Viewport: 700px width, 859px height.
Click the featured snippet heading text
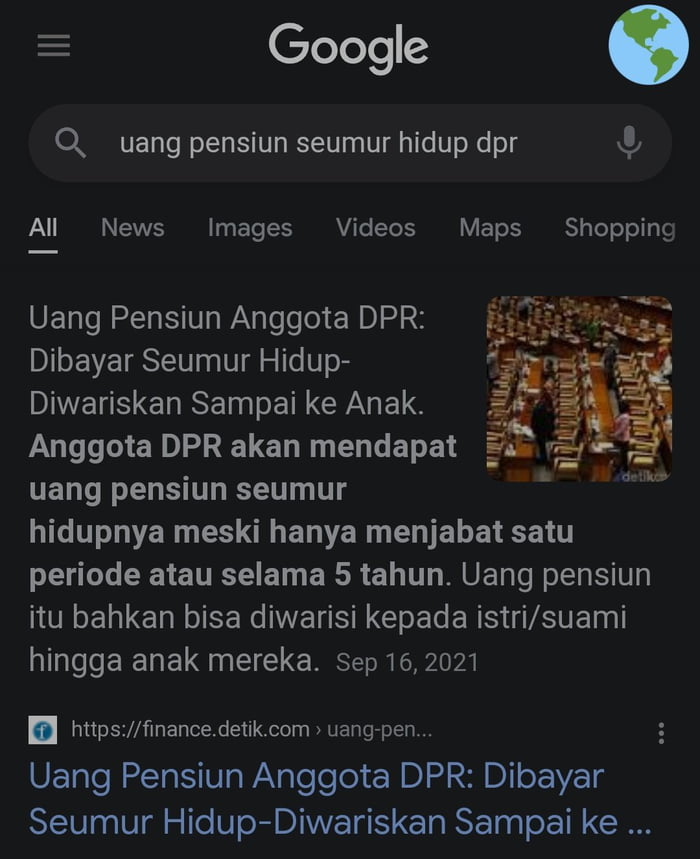[x=227, y=361]
